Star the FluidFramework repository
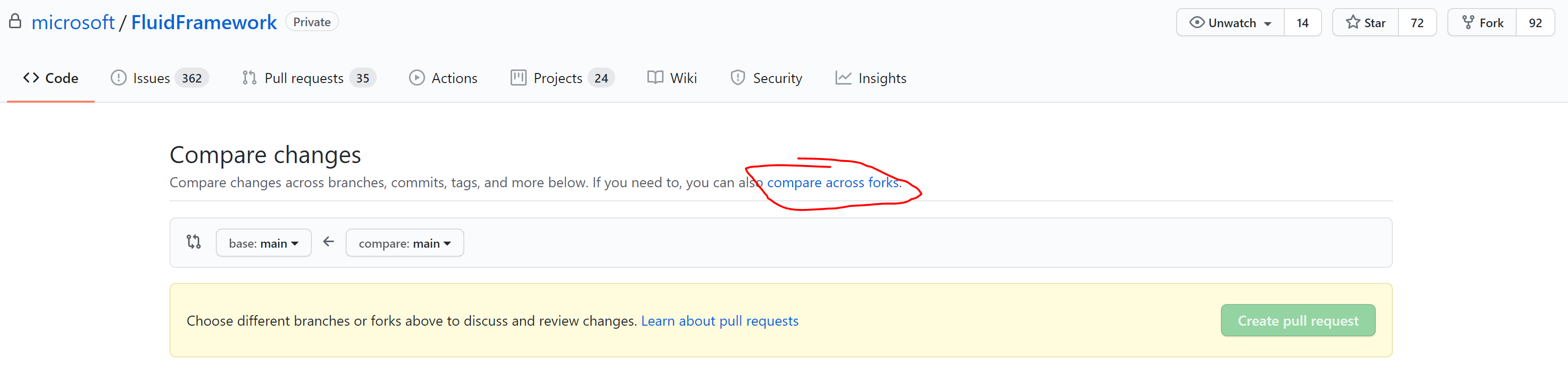This screenshot has width=1568, height=374. 1365,23
